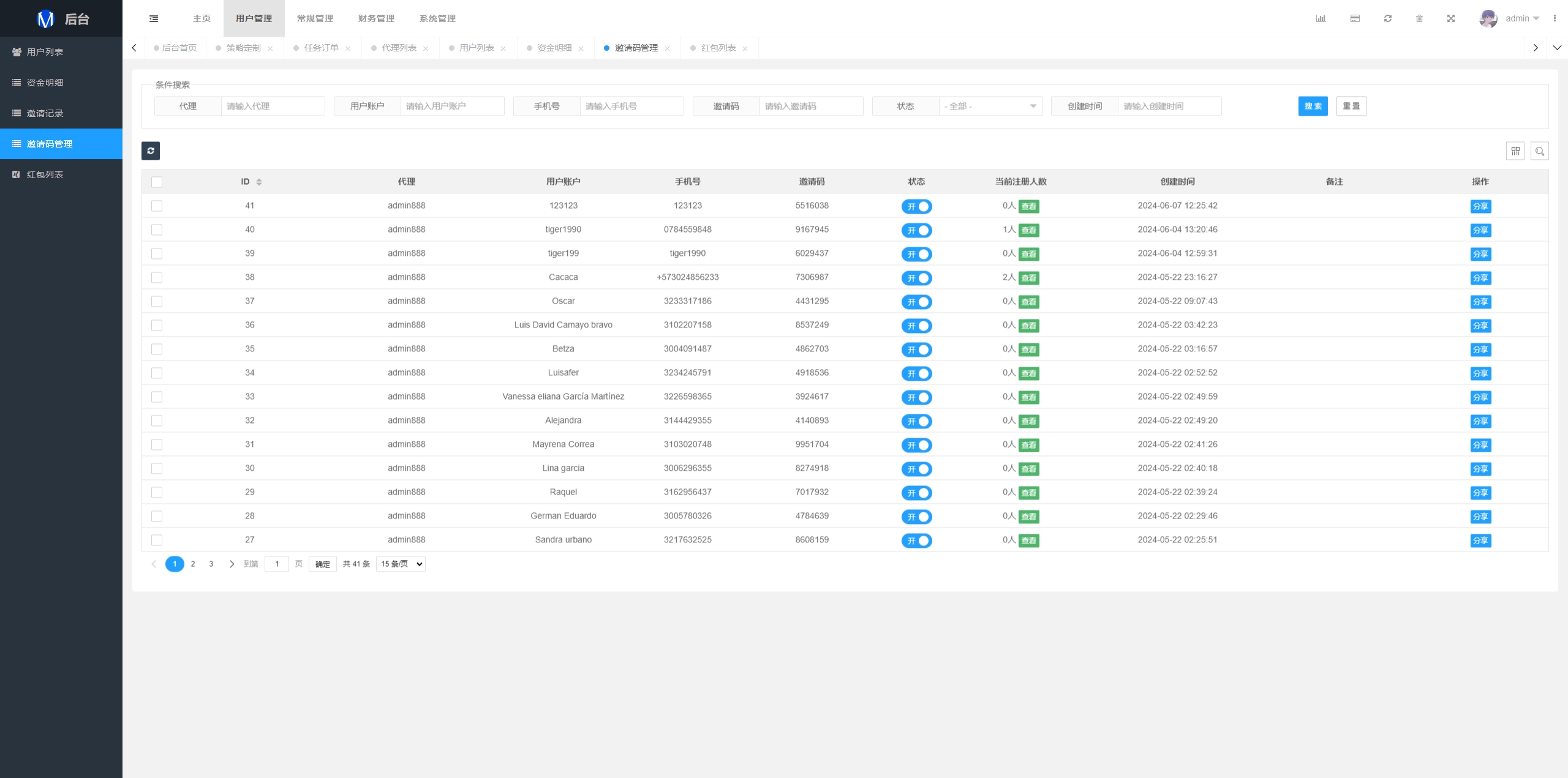Open column filter grid icon

click(1515, 151)
